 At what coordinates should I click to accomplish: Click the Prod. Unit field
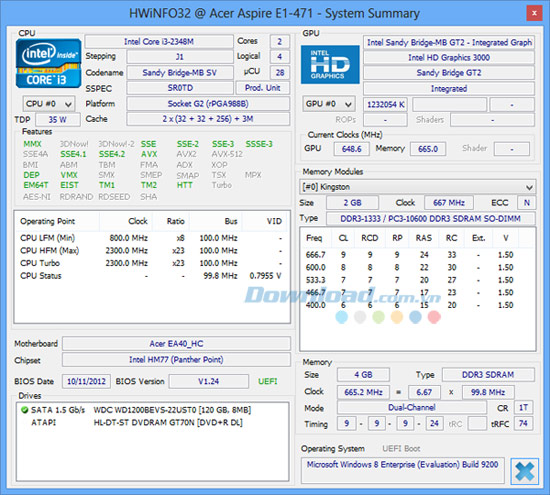(262, 88)
